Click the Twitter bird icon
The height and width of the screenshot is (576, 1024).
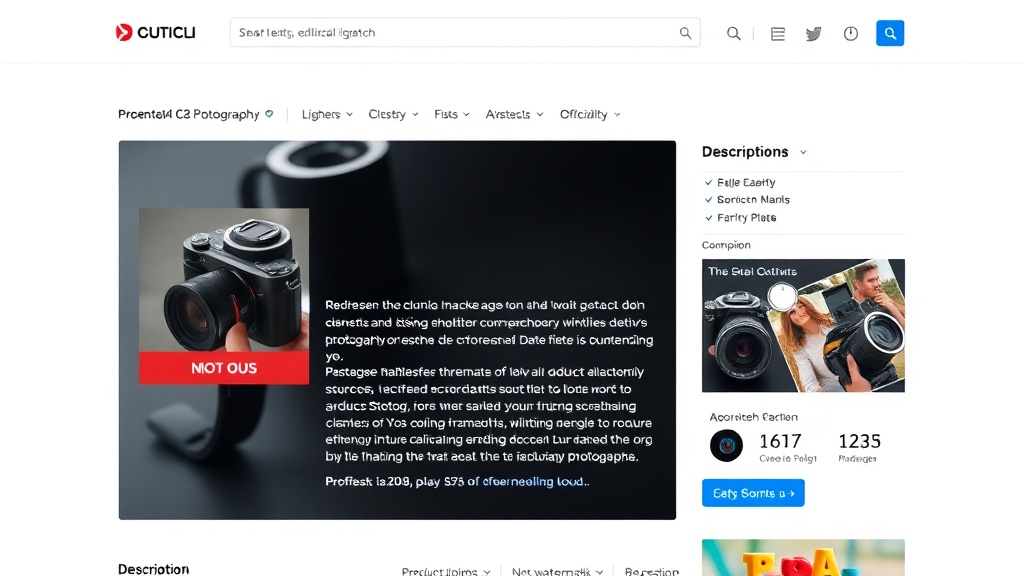tap(814, 34)
